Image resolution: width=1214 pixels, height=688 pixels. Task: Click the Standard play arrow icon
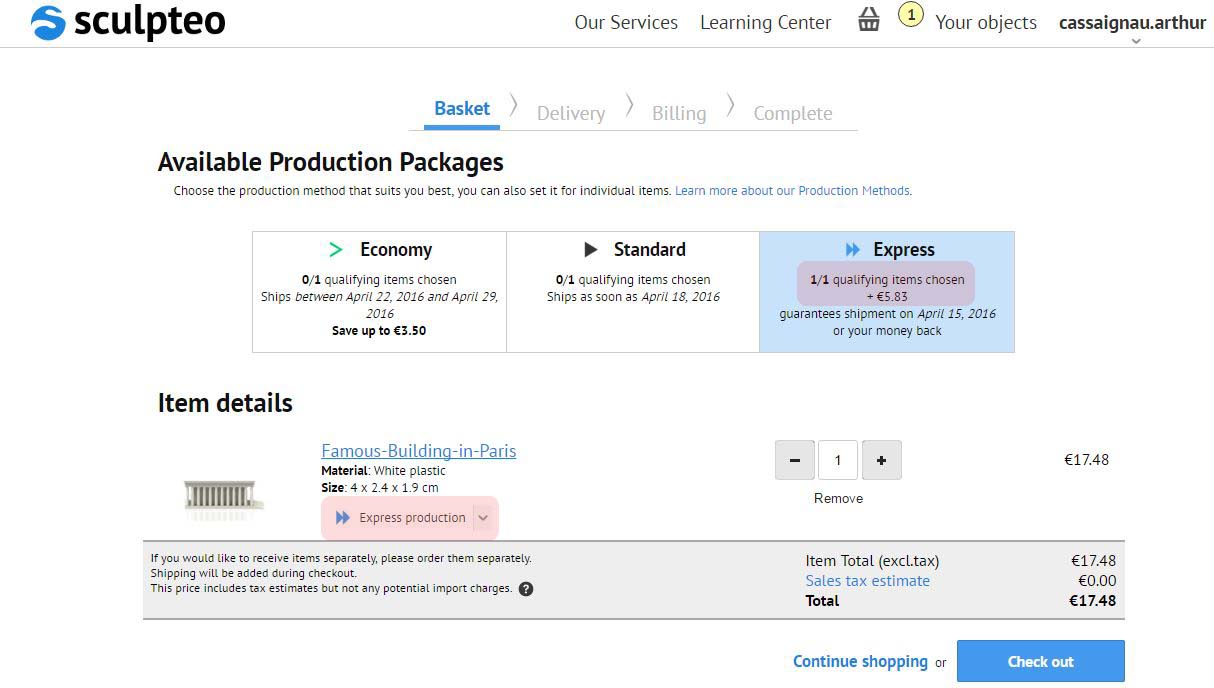click(x=591, y=250)
